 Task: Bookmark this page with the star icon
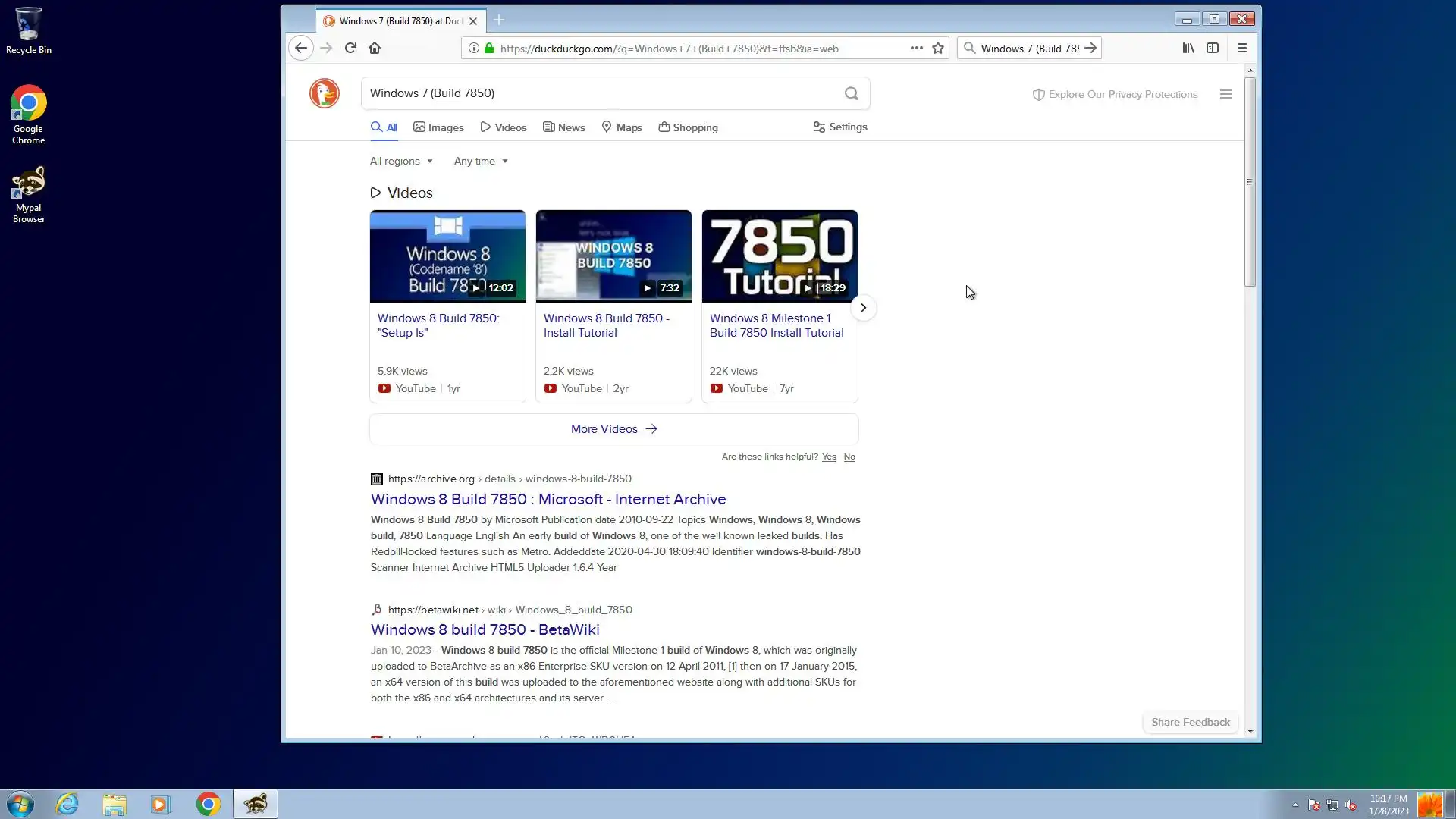pos(938,48)
